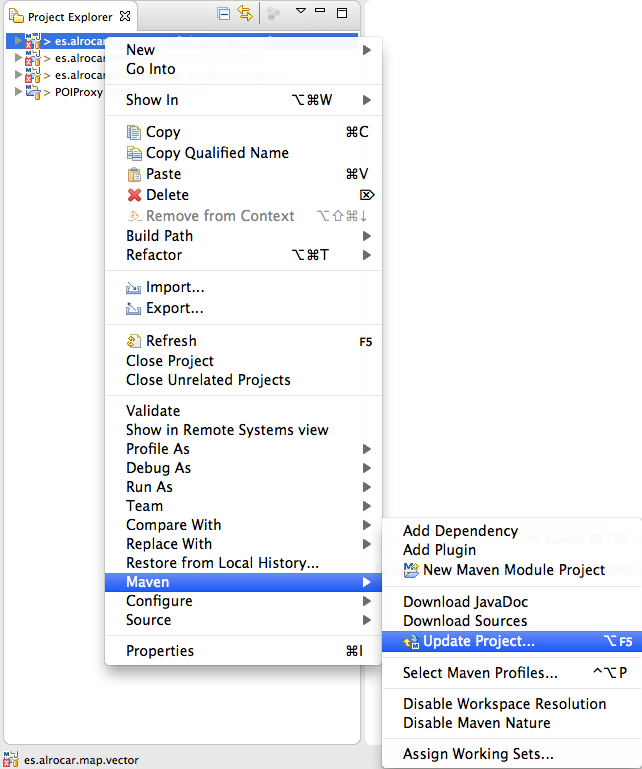Choose Download Sources
The height and width of the screenshot is (769, 642).
click(x=512, y=621)
